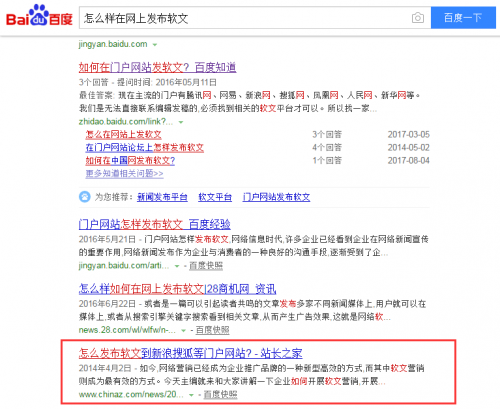Open recommended search 门户网站发布软文
The width and height of the screenshot is (500, 409).
(276, 197)
